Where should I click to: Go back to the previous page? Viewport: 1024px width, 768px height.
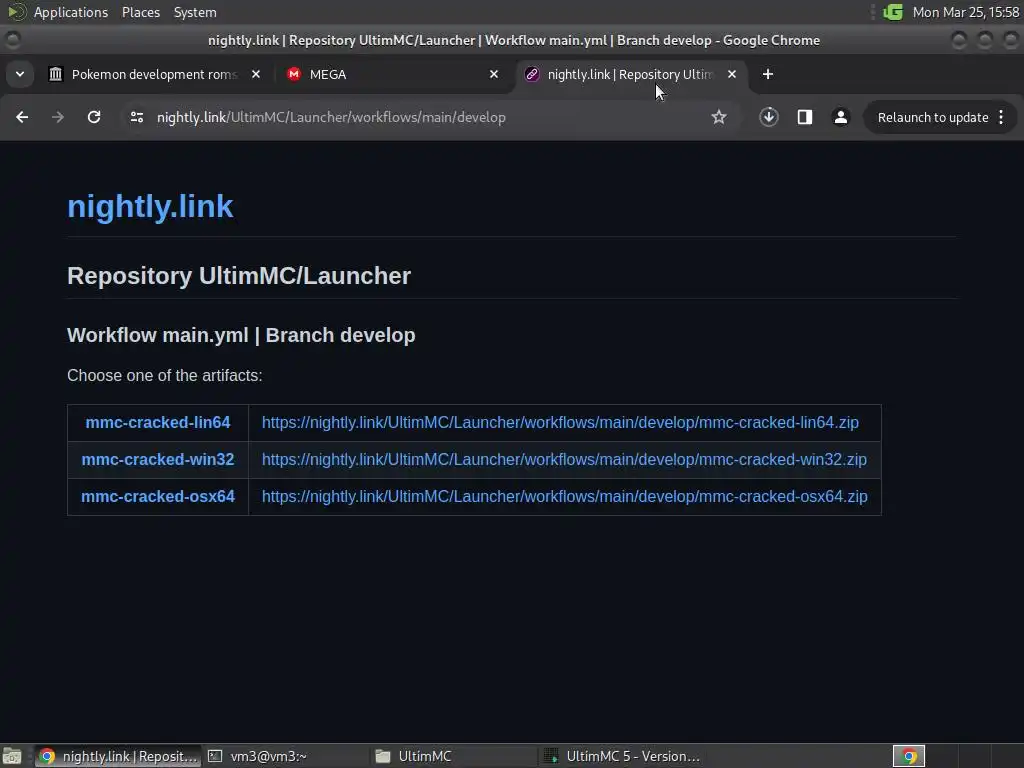pyautogui.click(x=22, y=117)
